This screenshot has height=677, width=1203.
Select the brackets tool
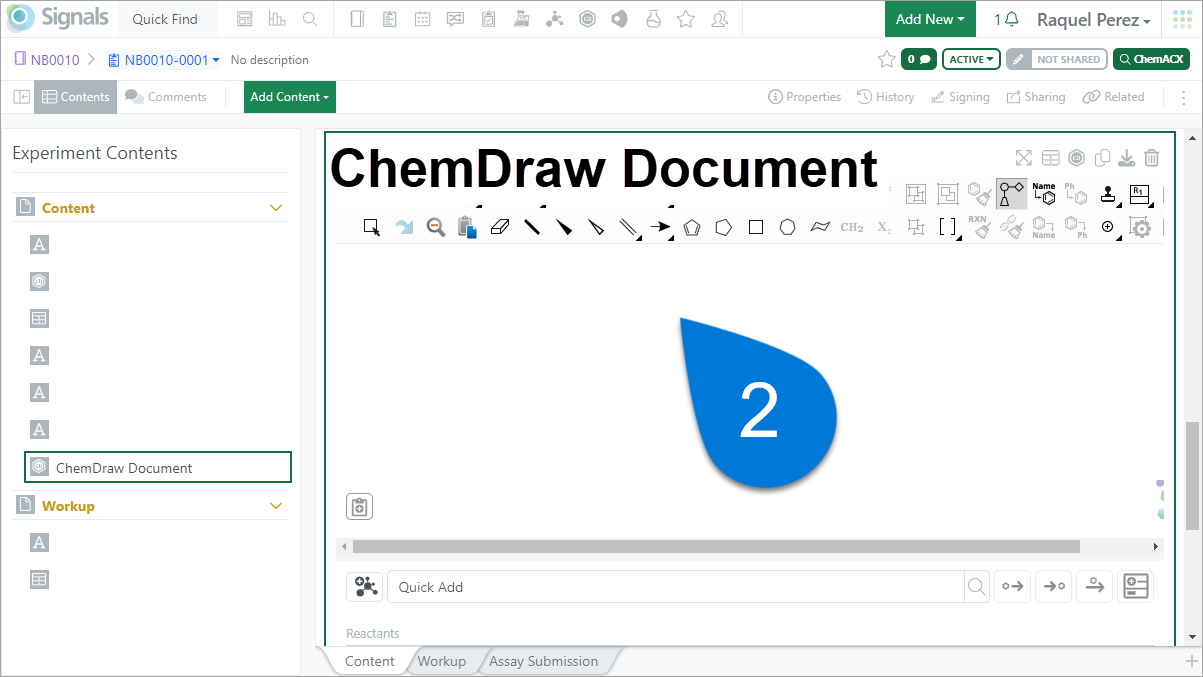click(x=947, y=227)
